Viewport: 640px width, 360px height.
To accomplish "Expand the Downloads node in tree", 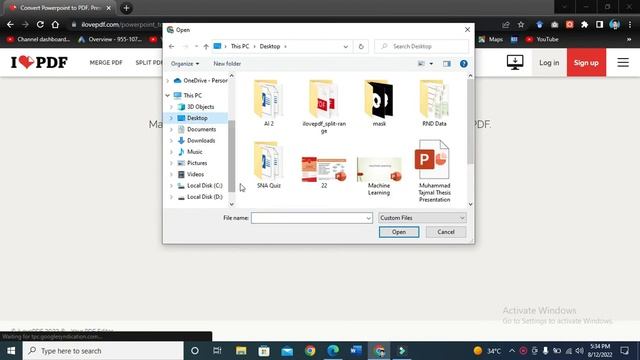I will (171, 140).
